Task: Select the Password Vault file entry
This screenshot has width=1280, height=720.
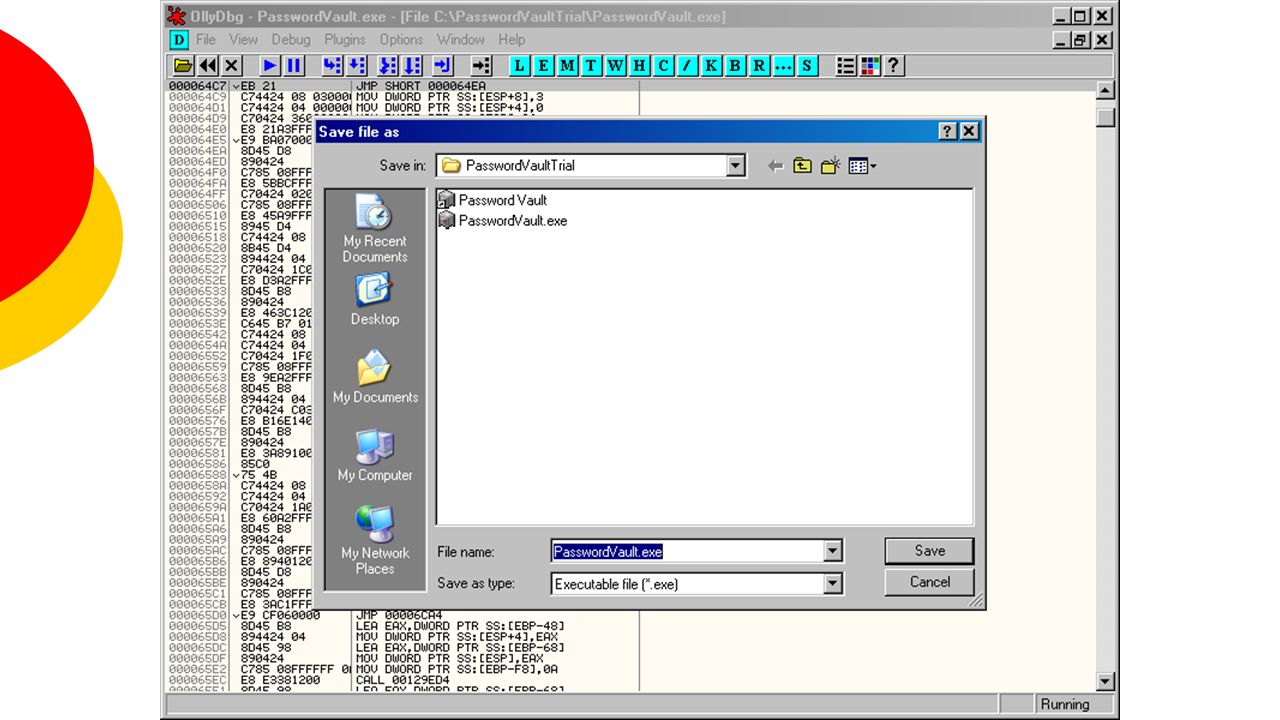Action: click(493, 200)
